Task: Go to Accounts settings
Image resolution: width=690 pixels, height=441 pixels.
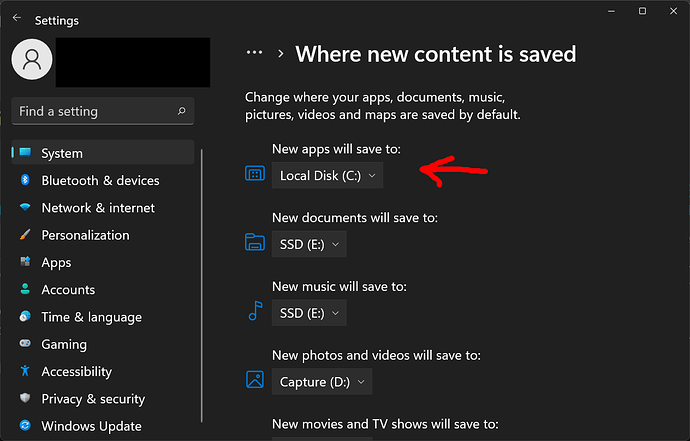Action: tap(68, 290)
